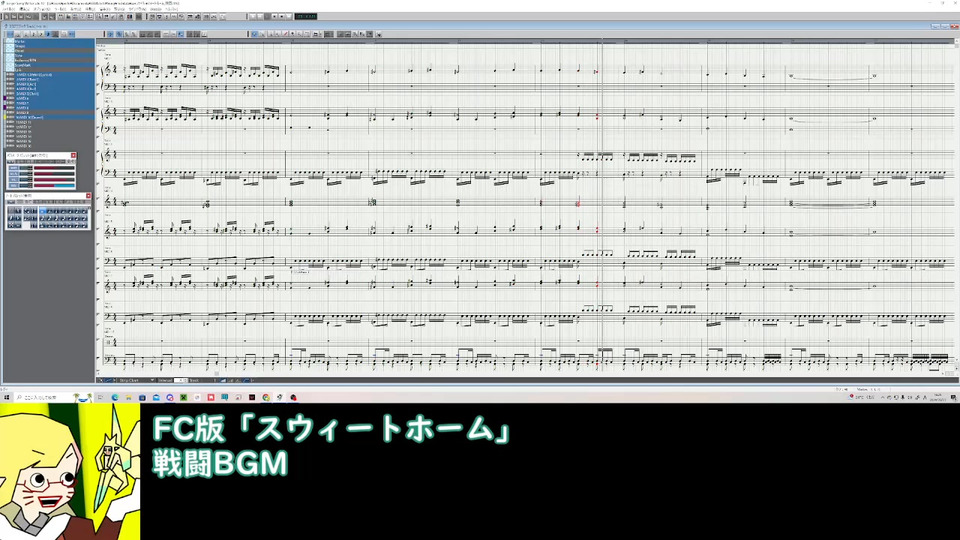This screenshot has height=540, width=960.
Task: Click the tempo and position counter display
Action: (306, 17)
